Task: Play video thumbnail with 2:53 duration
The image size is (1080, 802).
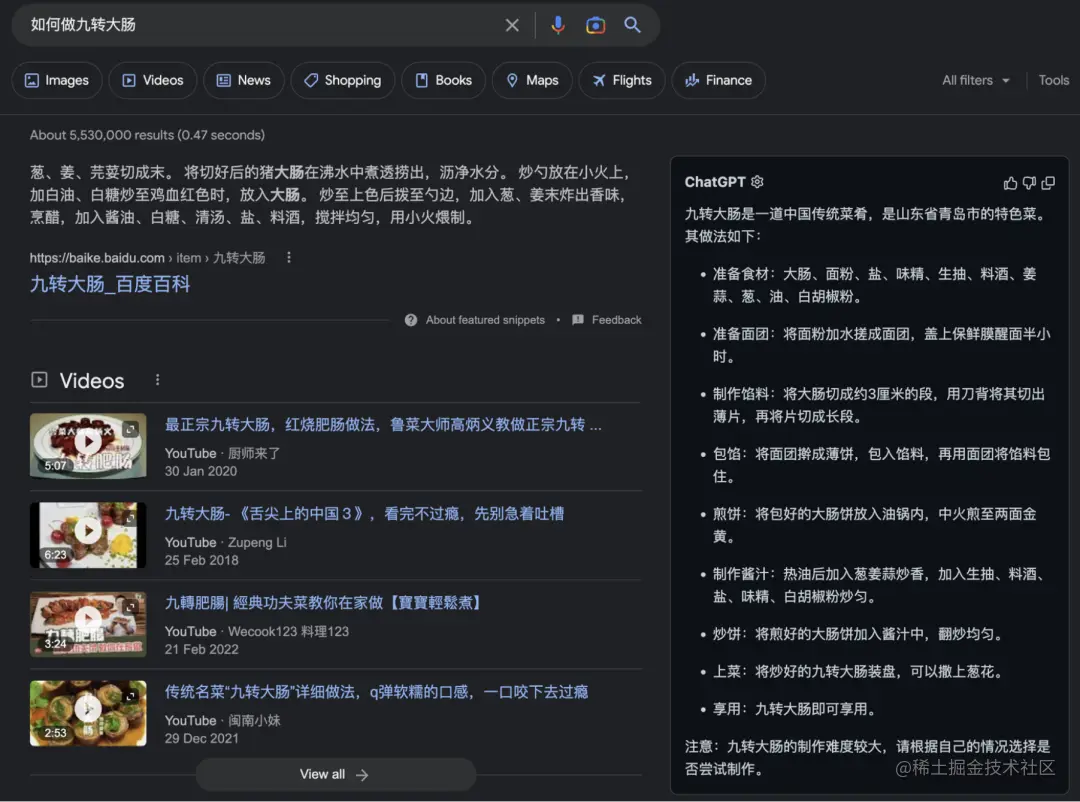Action: coord(88,713)
